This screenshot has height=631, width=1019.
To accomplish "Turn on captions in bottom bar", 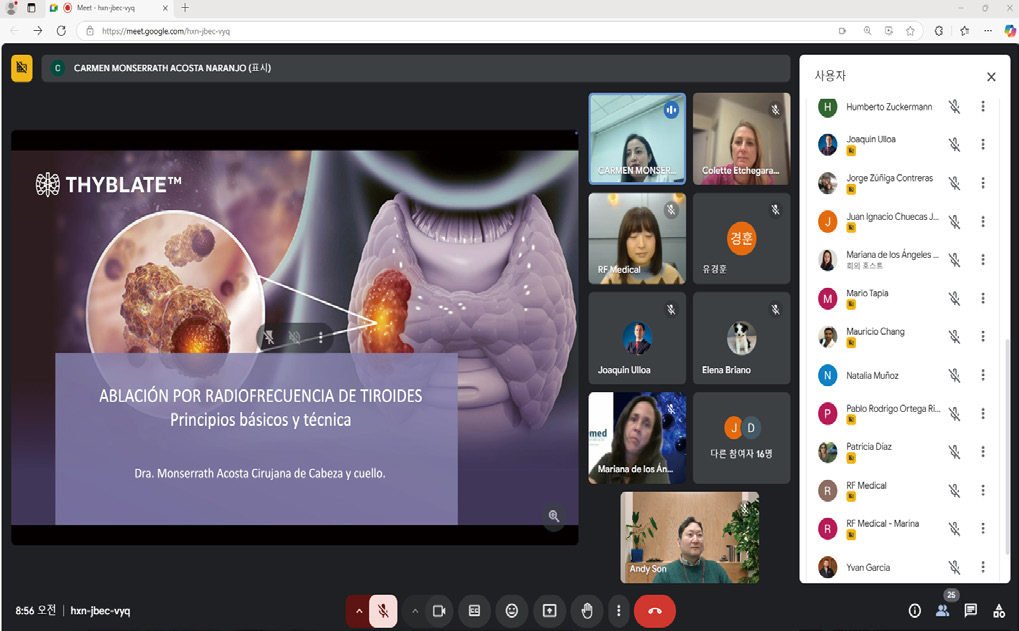I will [x=474, y=611].
